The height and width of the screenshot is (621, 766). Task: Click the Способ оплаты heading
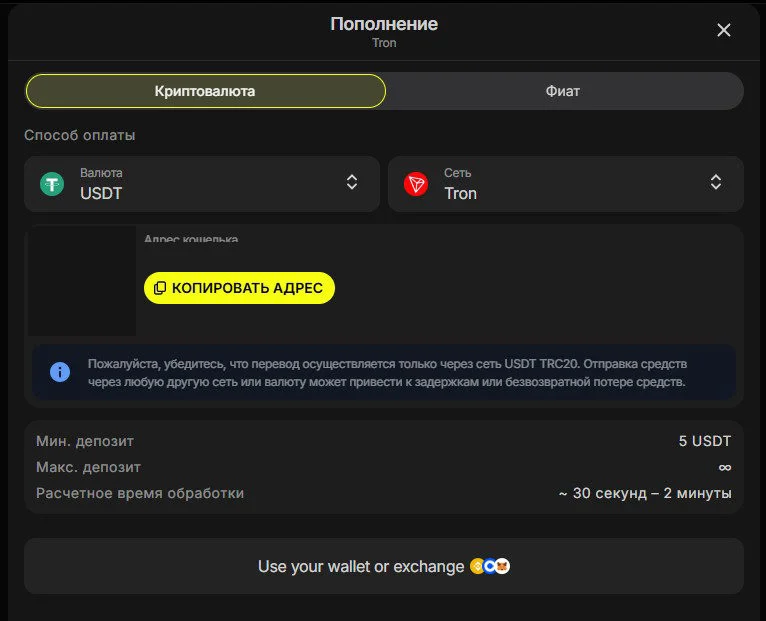pos(80,135)
